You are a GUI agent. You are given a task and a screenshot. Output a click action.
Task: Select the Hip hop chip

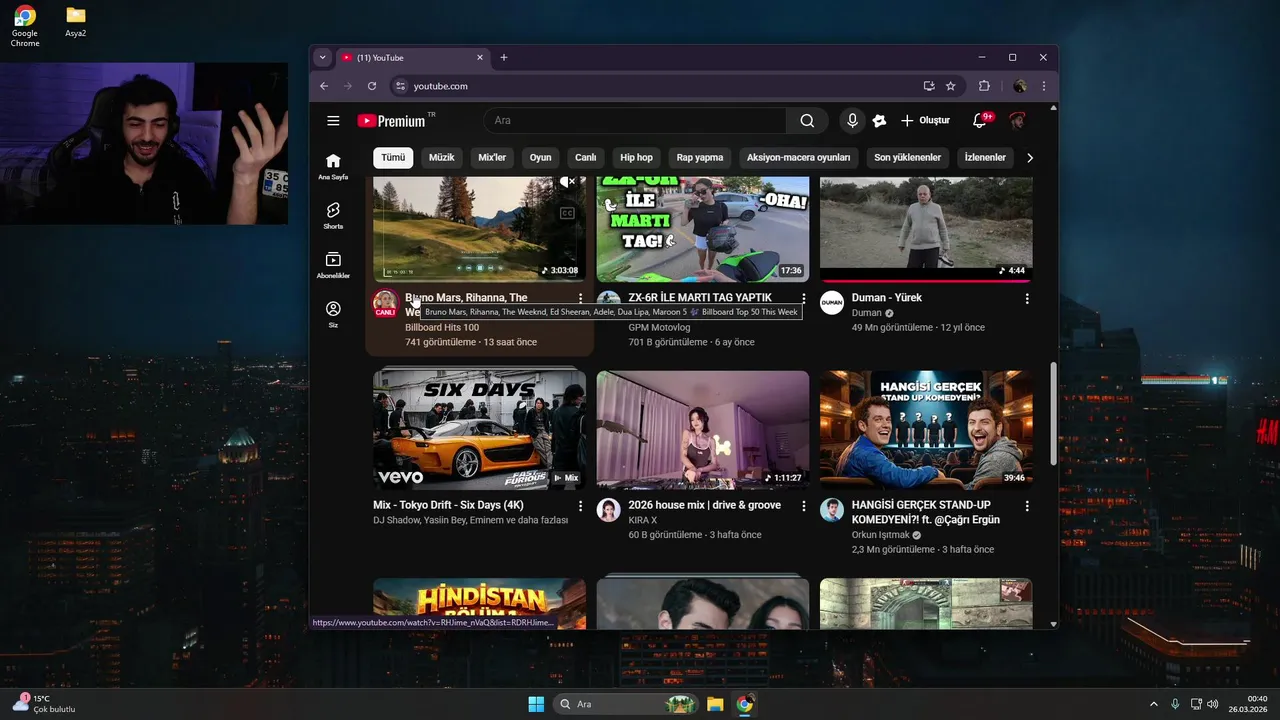tap(636, 158)
